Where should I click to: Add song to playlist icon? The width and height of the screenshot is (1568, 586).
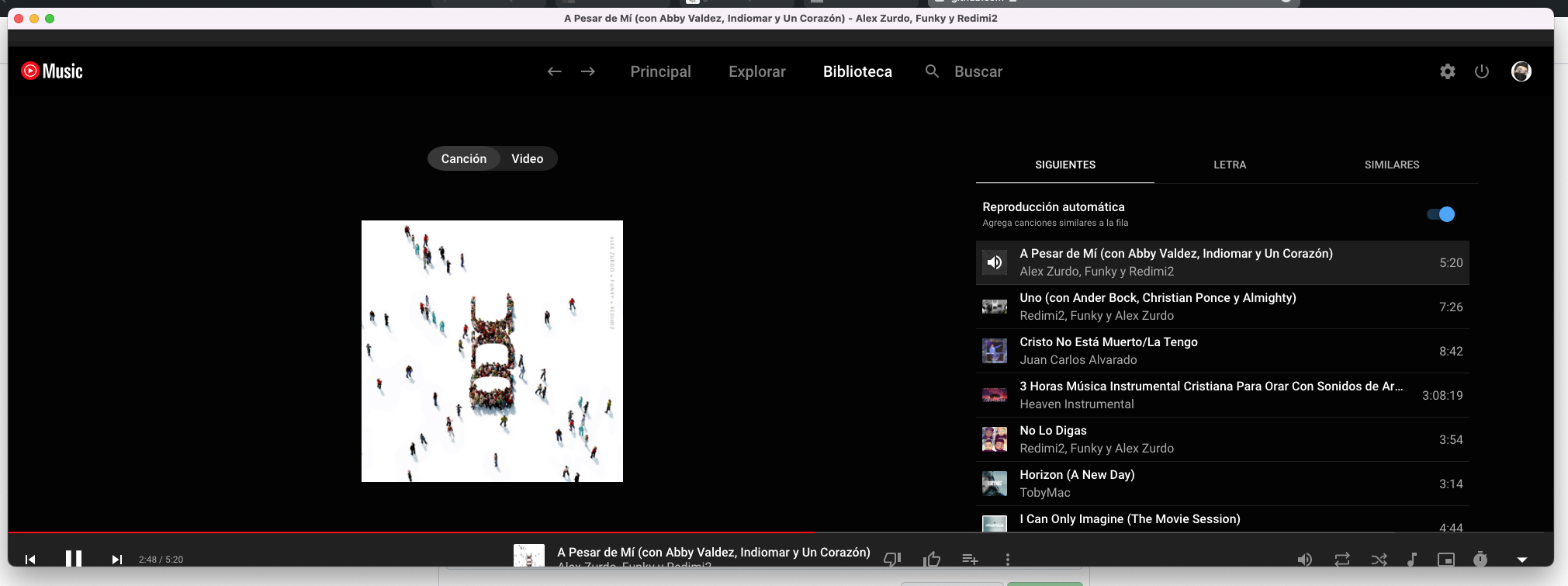970,559
